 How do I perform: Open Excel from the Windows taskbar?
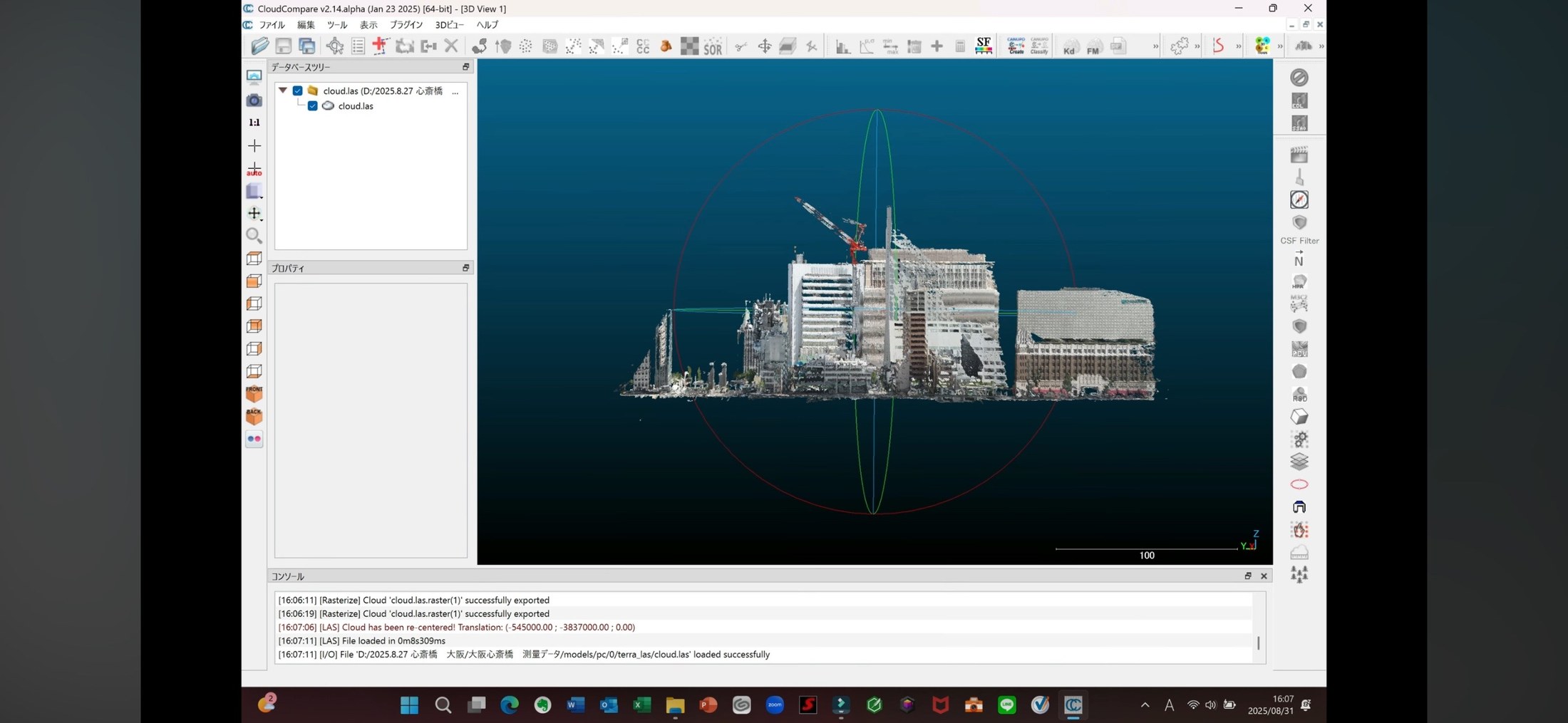(641, 705)
